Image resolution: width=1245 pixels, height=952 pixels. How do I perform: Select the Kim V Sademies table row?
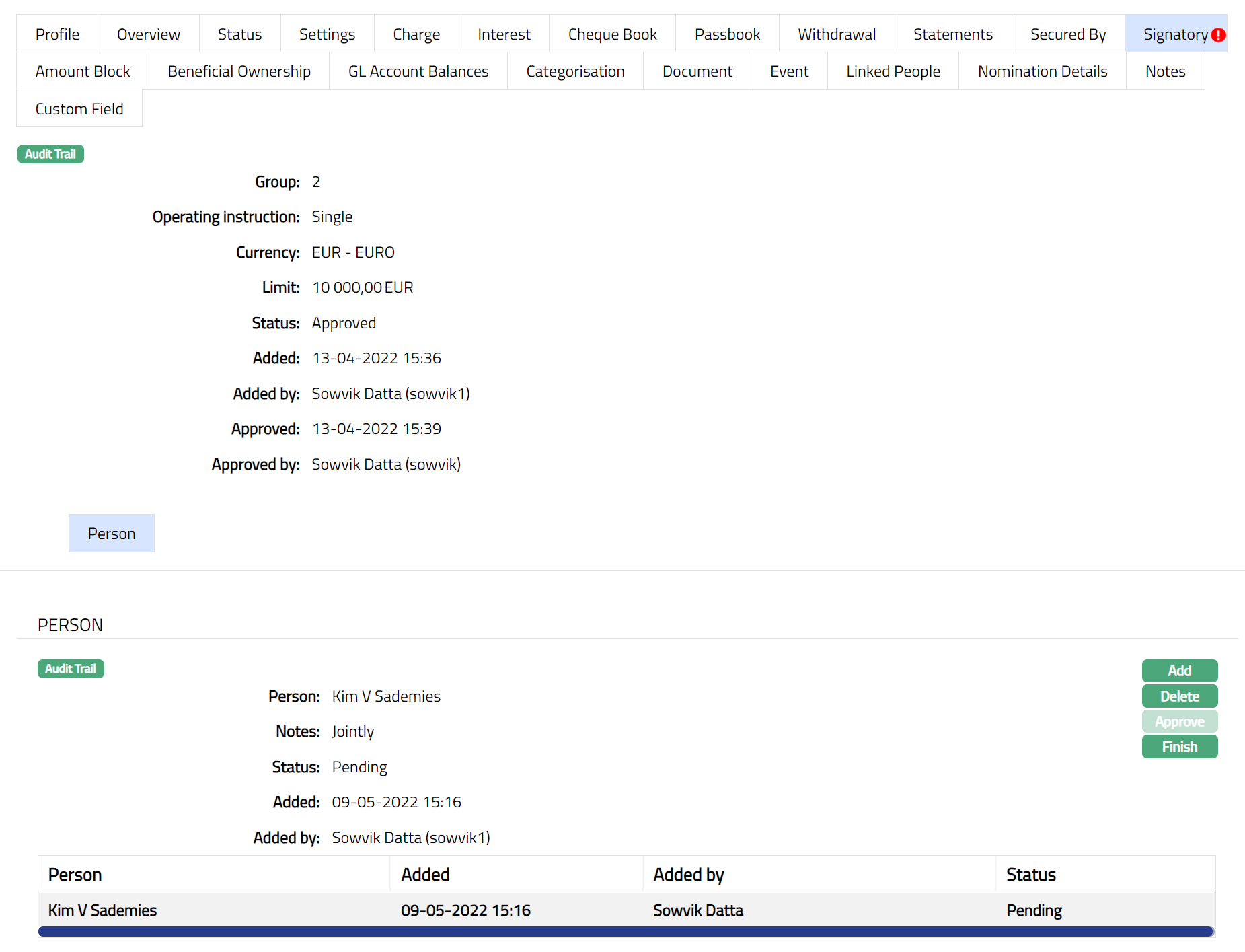pos(626,910)
